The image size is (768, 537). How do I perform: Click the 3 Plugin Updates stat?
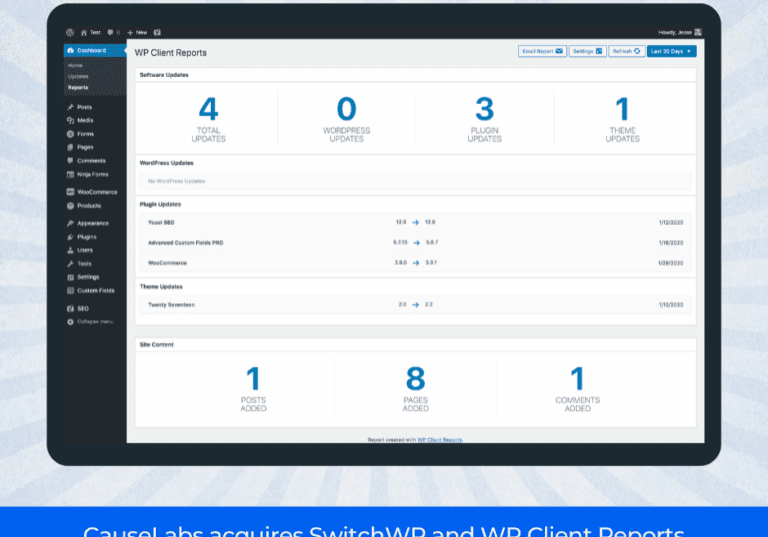[x=484, y=119]
